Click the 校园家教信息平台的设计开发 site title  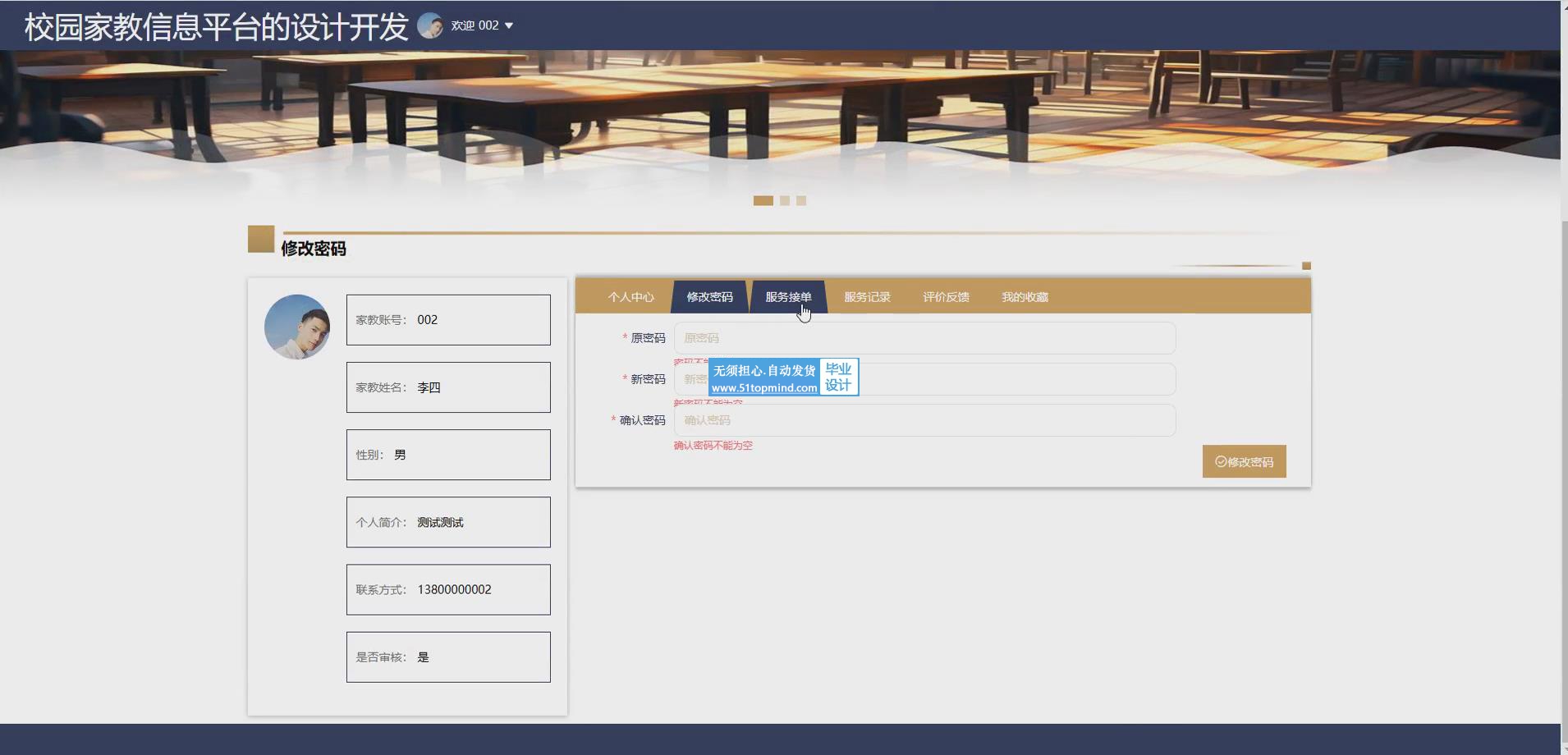point(217,26)
